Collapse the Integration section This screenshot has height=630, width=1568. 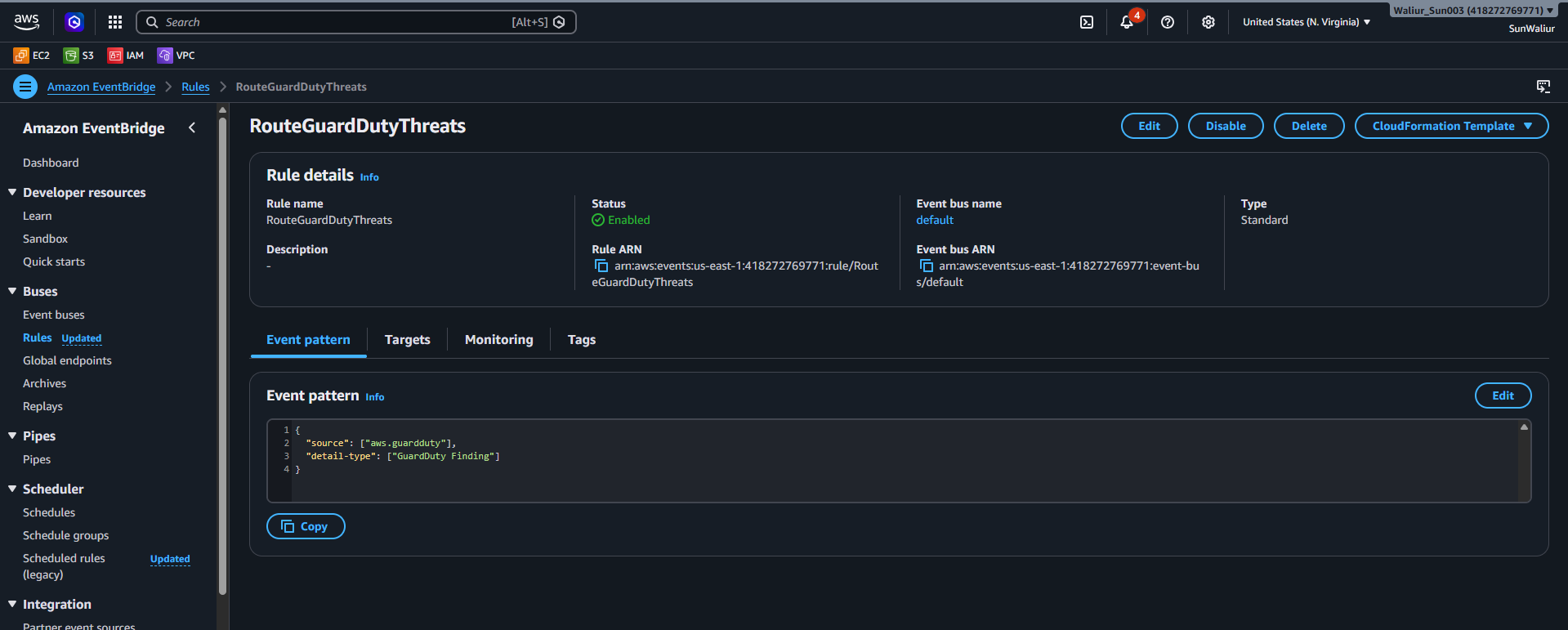click(12, 604)
